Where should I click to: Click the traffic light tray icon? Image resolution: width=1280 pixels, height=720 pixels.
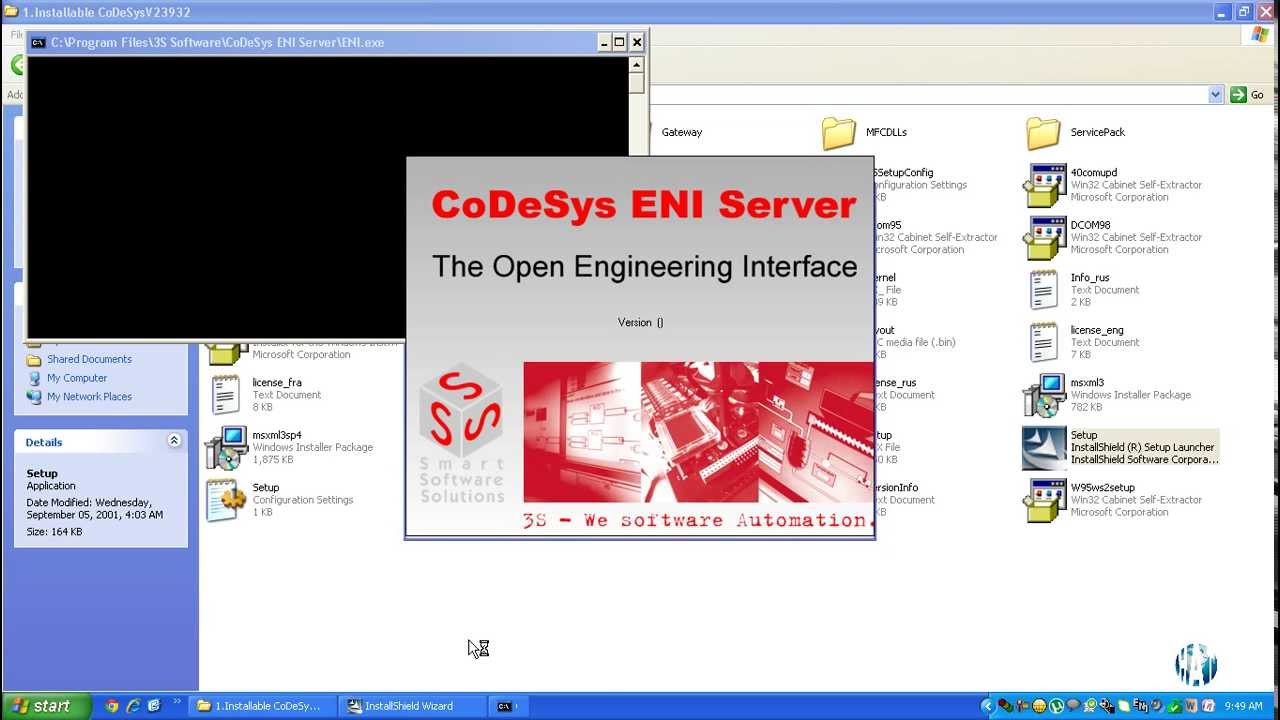(1006, 706)
